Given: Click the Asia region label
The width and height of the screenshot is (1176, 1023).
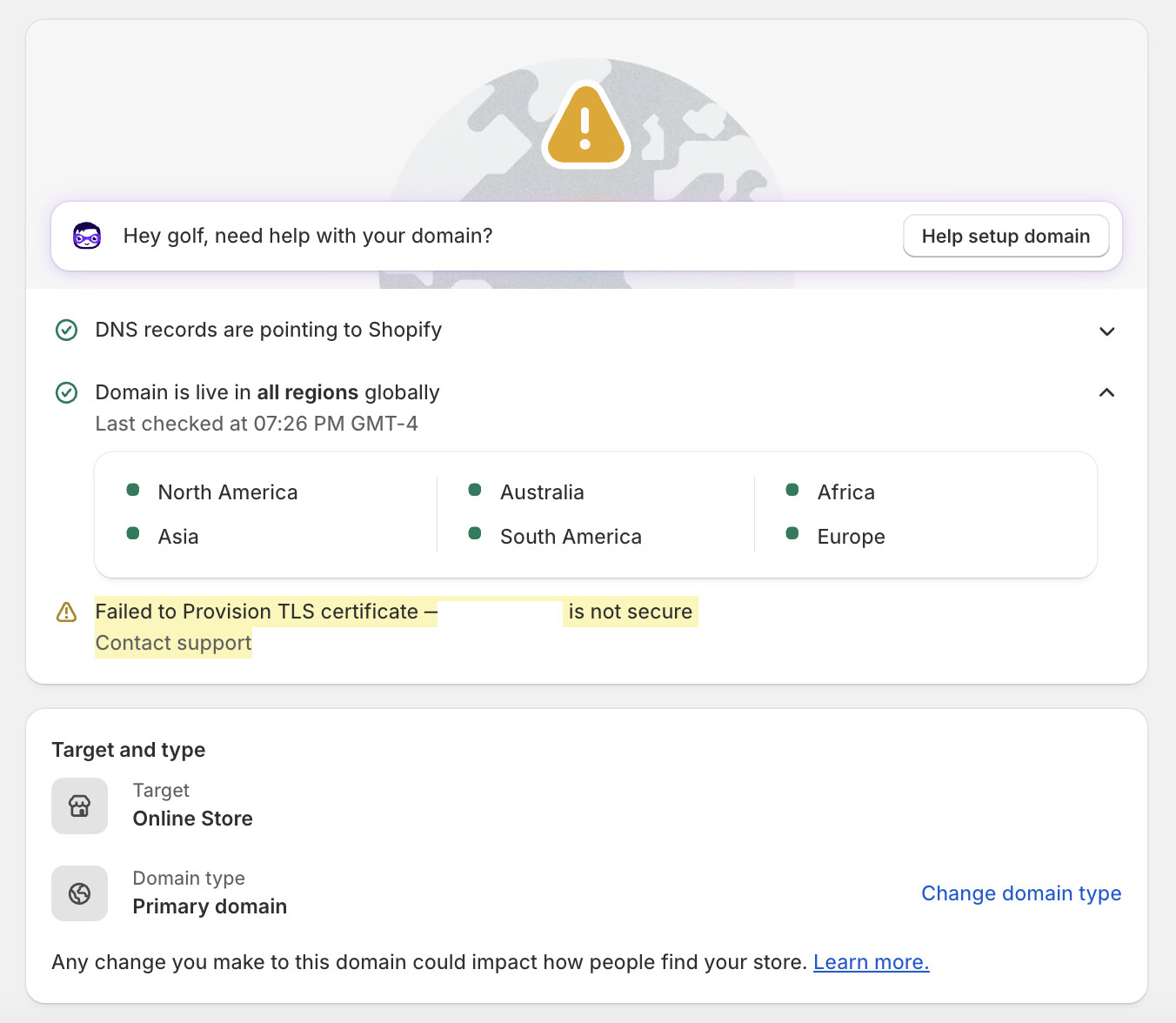Looking at the screenshot, I should pyautogui.click(x=178, y=537).
